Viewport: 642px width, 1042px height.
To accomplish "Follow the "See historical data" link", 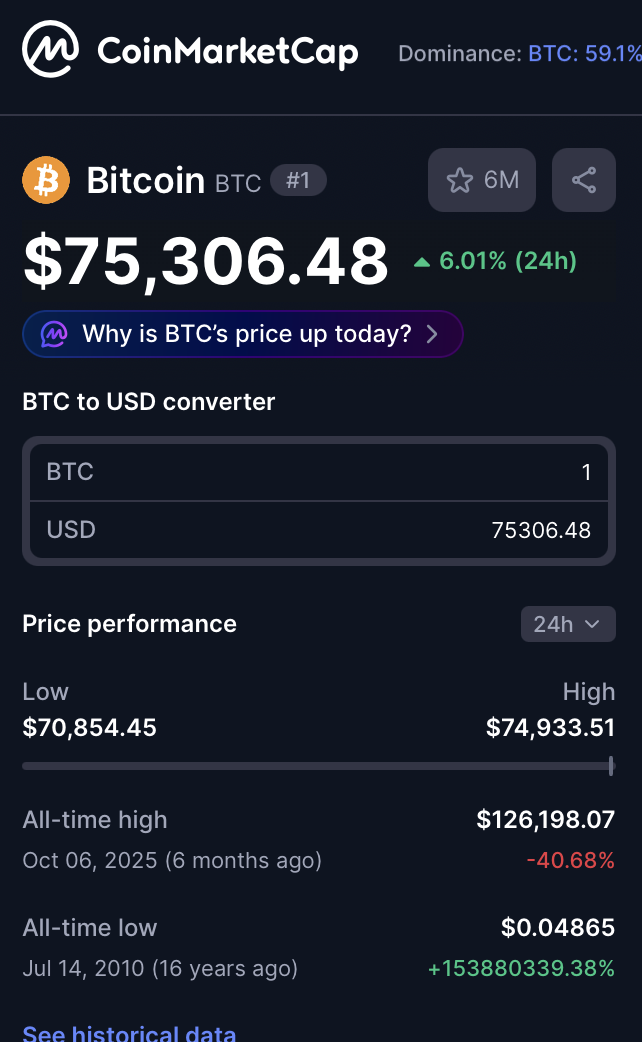I will 129,1033.
